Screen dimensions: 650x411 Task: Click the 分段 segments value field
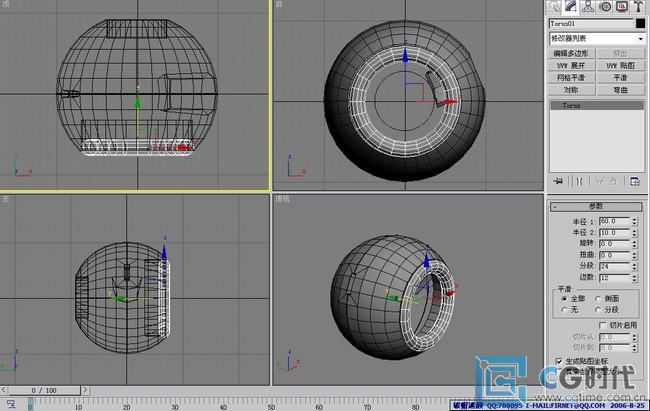[615, 266]
